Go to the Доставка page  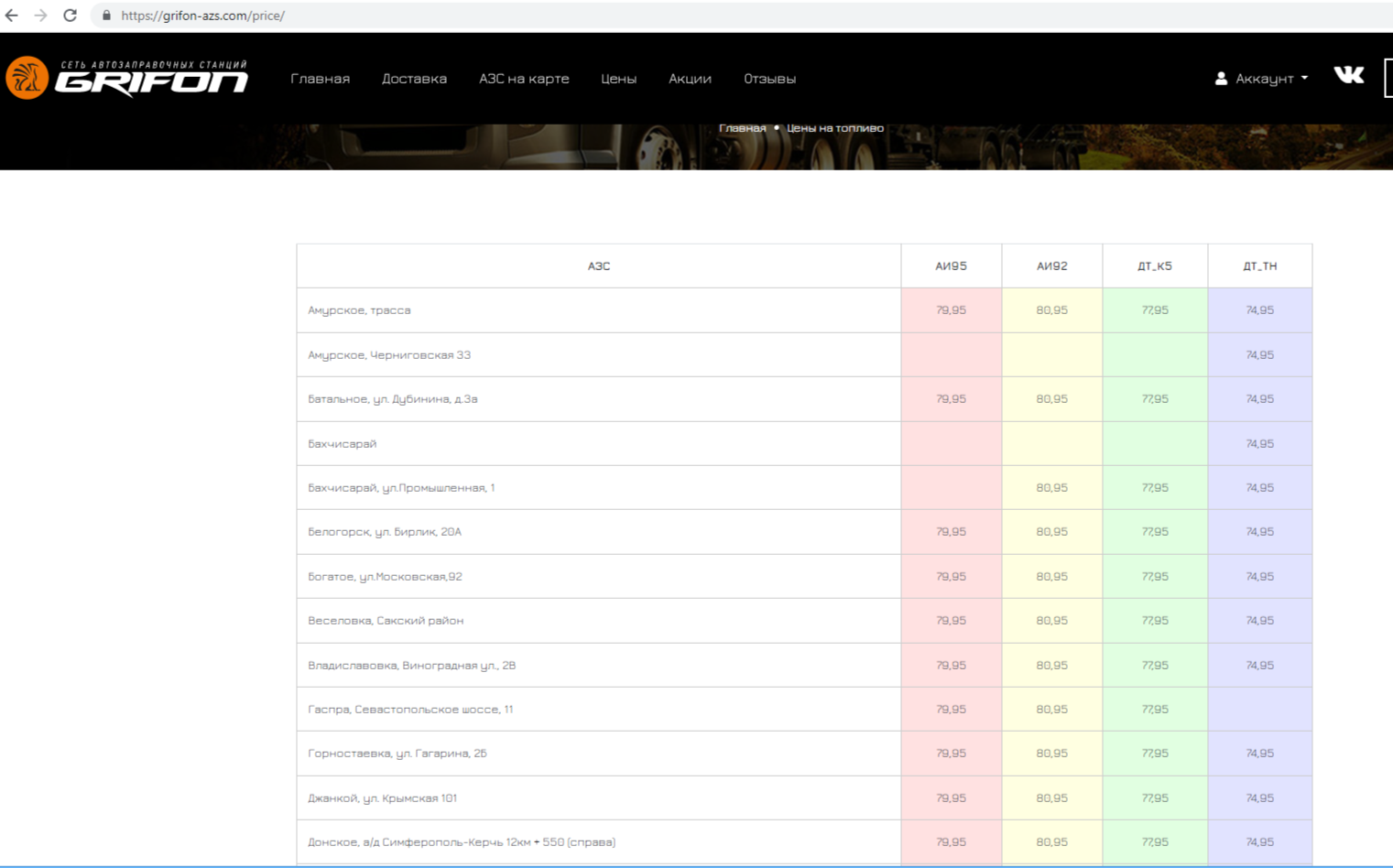coord(414,79)
